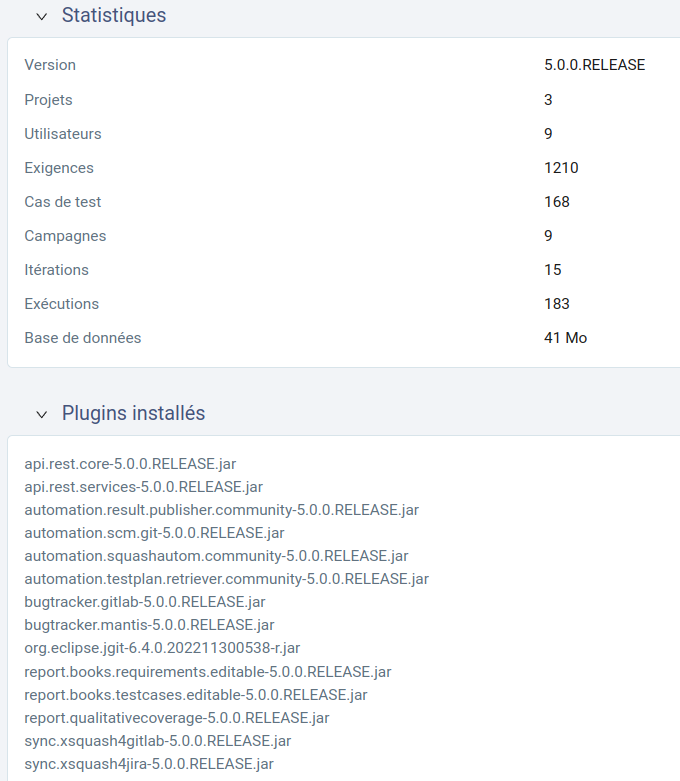Select the sync.xsquash4jira plugin entry

click(149, 764)
